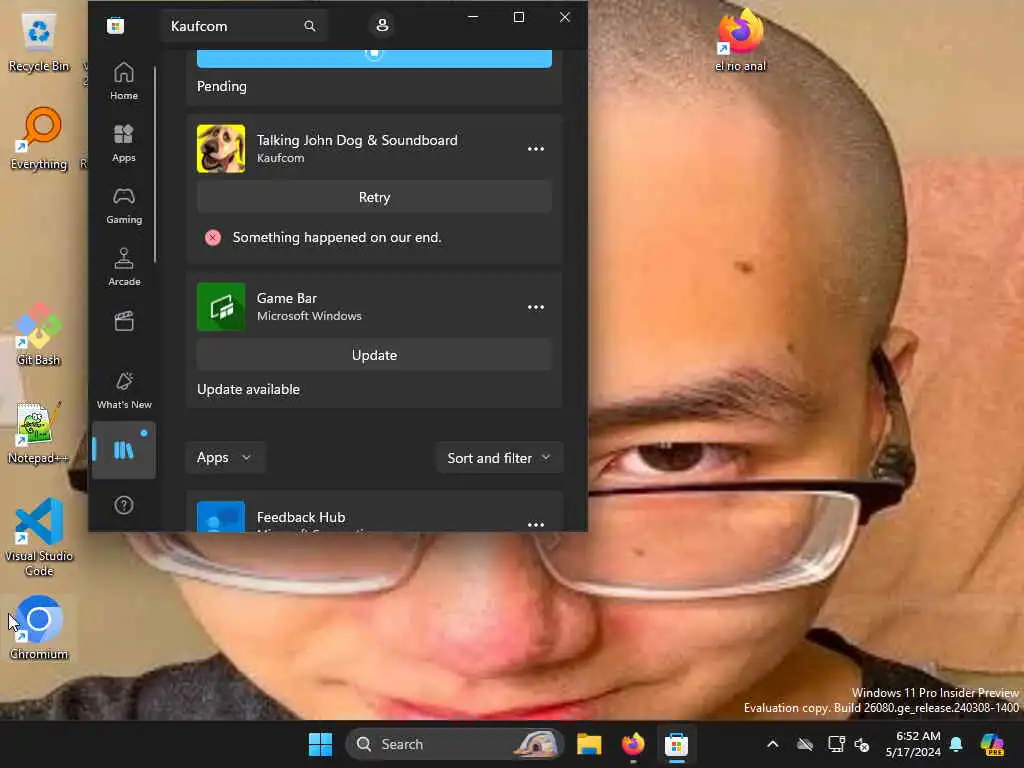Click the Kaufcom search field

[243, 26]
